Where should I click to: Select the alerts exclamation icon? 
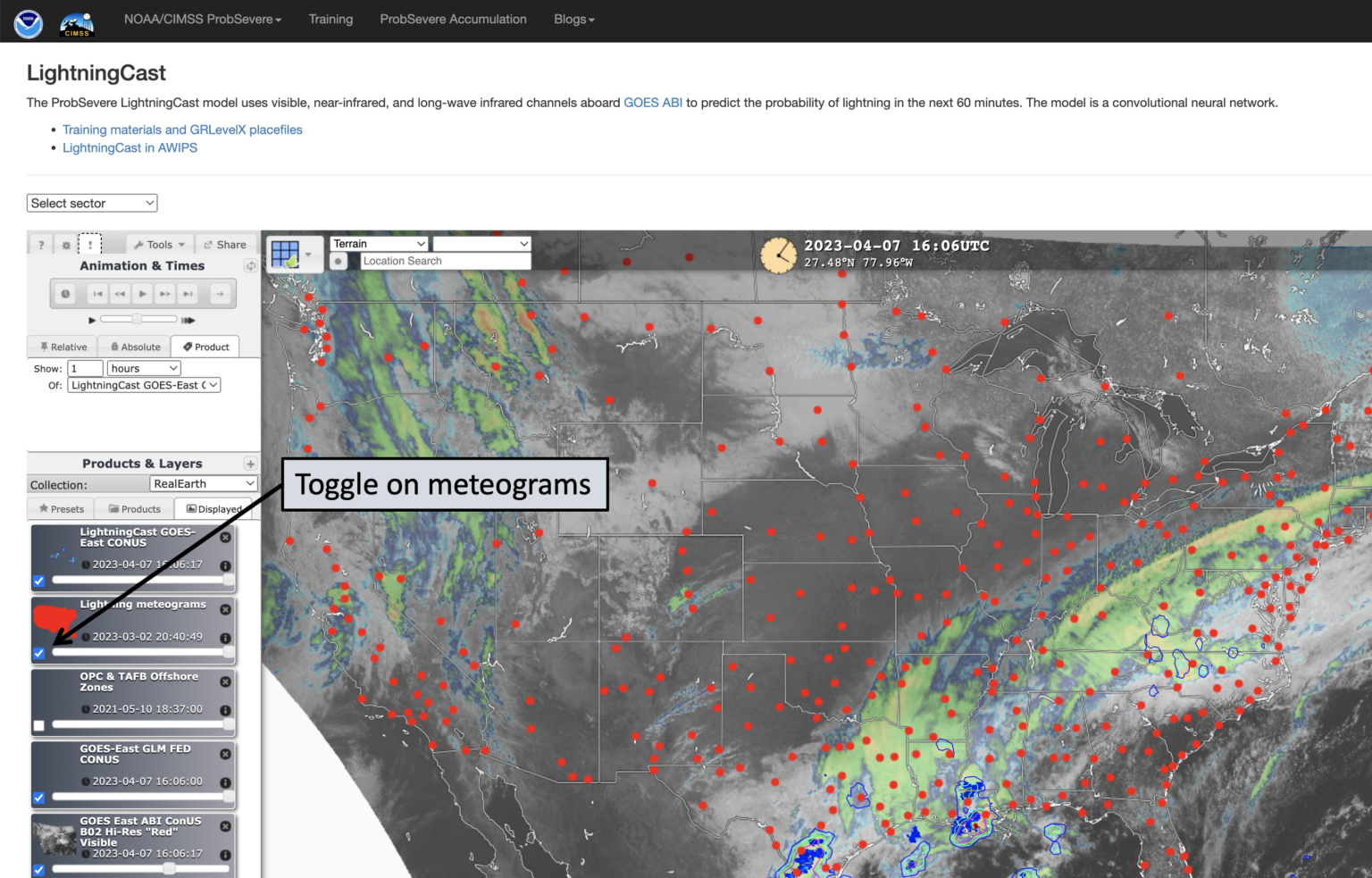pos(89,244)
